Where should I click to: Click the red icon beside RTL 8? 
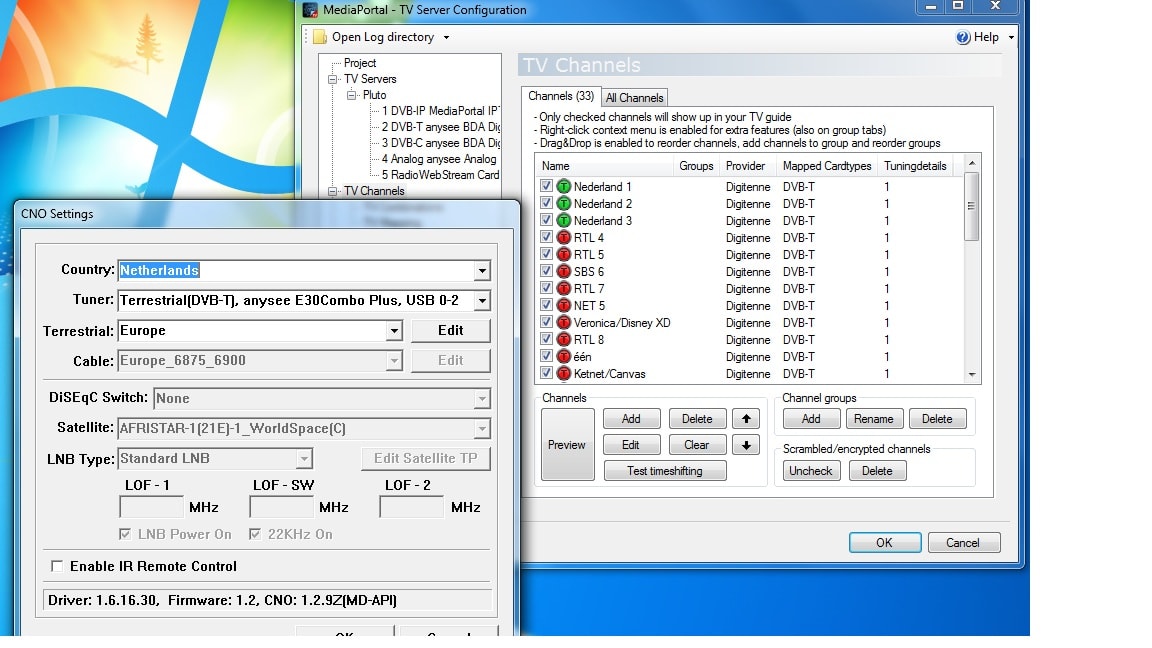(x=564, y=339)
